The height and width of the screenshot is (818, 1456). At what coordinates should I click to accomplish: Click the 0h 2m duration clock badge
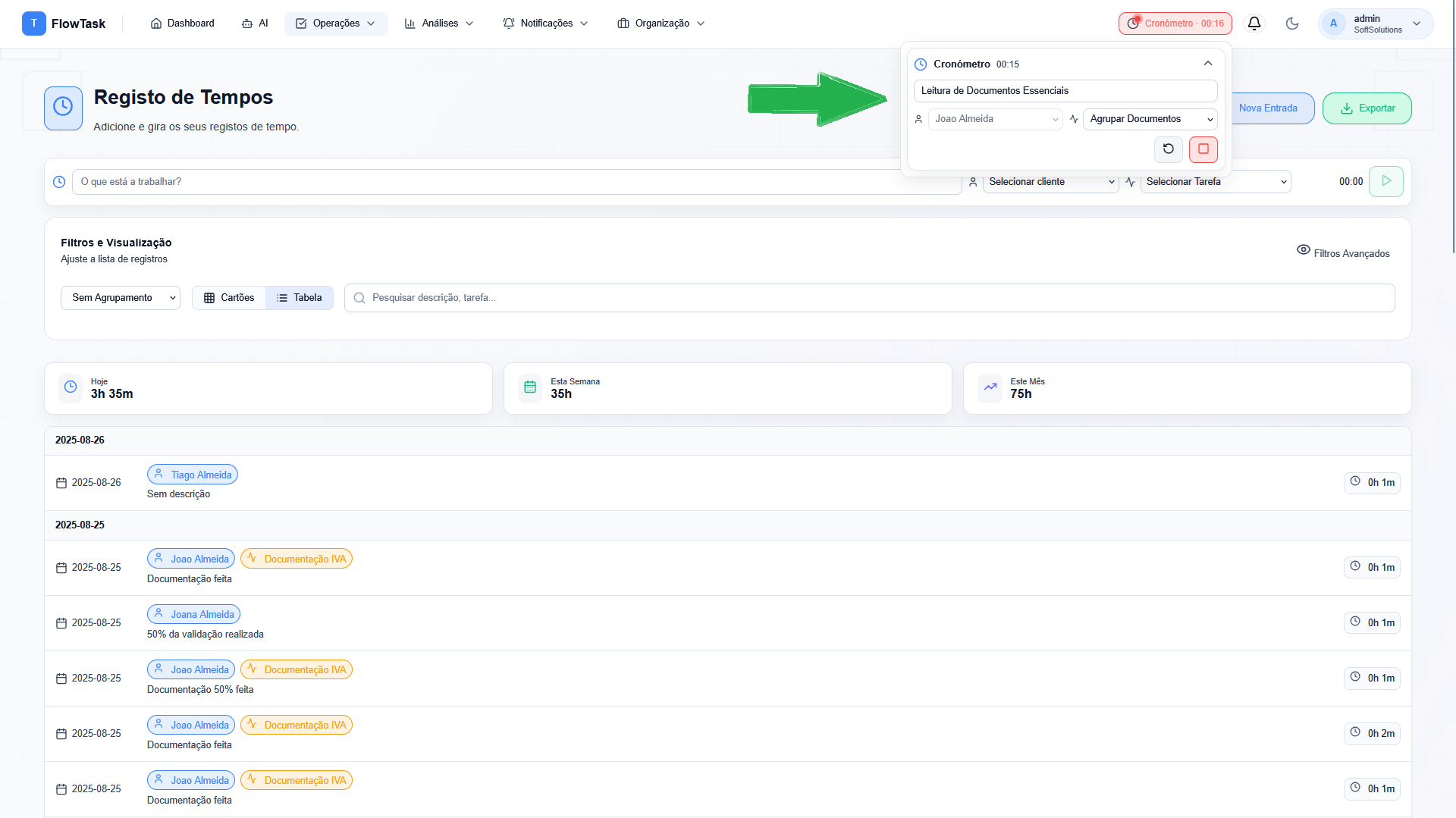(x=1372, y=733)
